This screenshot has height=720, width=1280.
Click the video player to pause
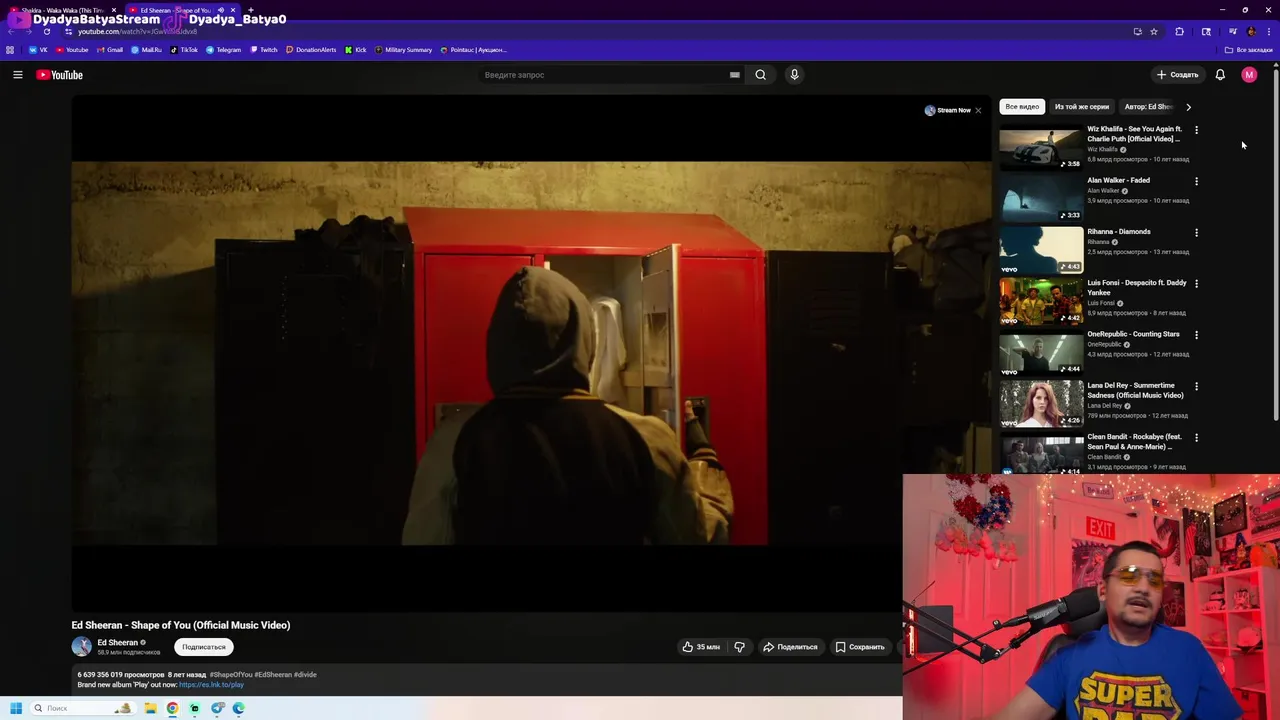coord(531,353)
